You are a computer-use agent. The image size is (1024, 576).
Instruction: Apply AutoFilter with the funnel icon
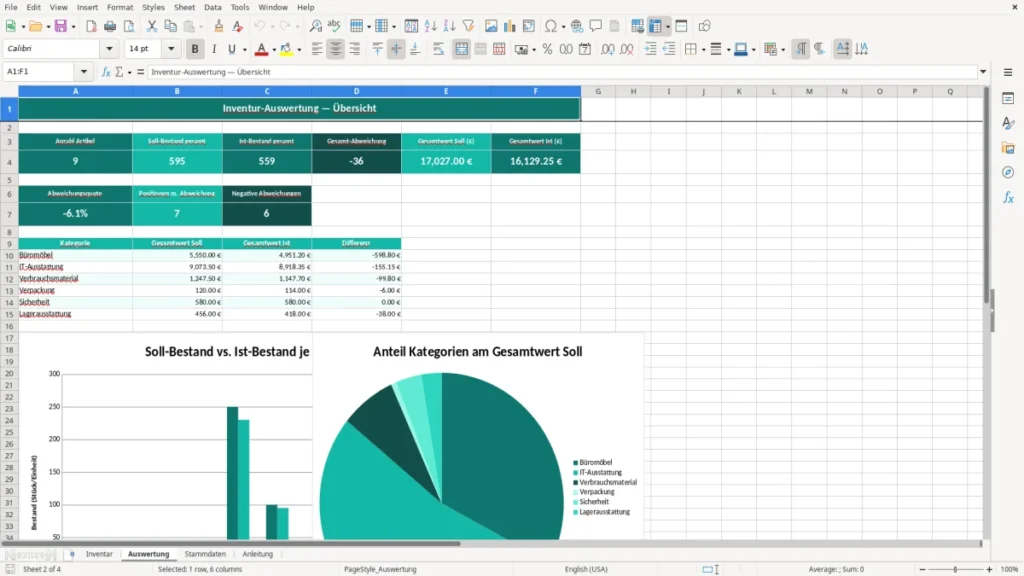coord(468,26)
